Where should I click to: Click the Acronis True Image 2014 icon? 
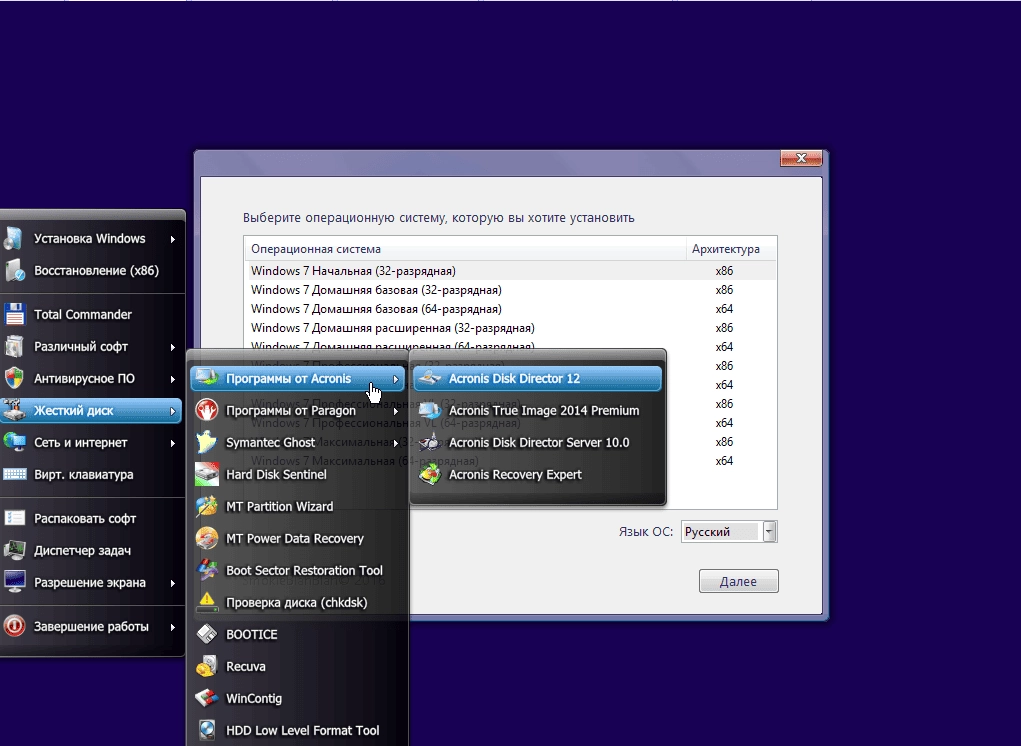click(x=429, y=410)
